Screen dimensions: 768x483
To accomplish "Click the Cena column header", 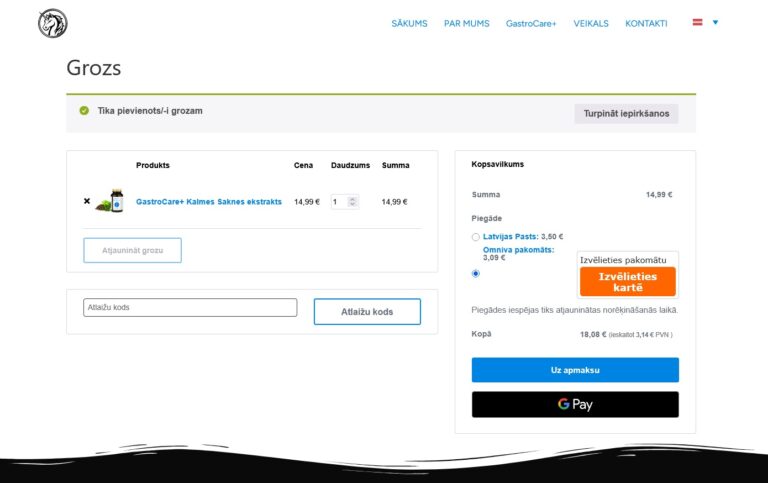I will [303, 165].
